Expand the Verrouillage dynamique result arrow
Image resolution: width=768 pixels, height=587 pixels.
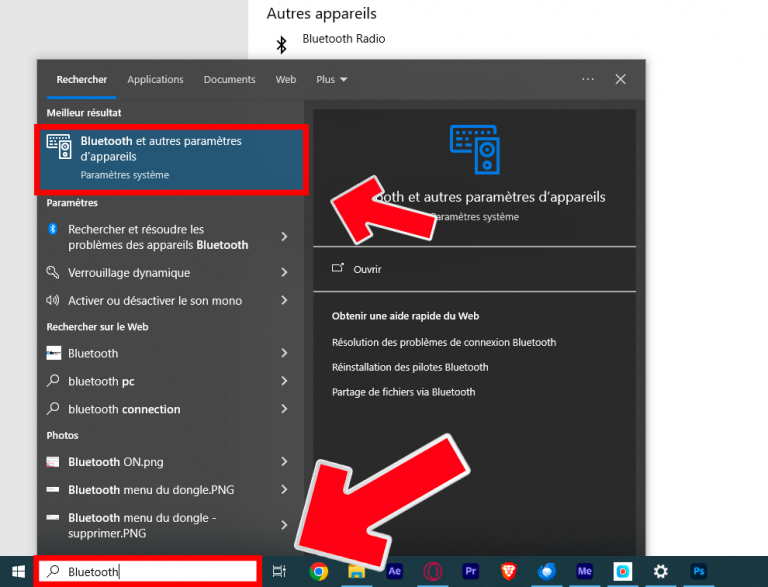(285, 272)
